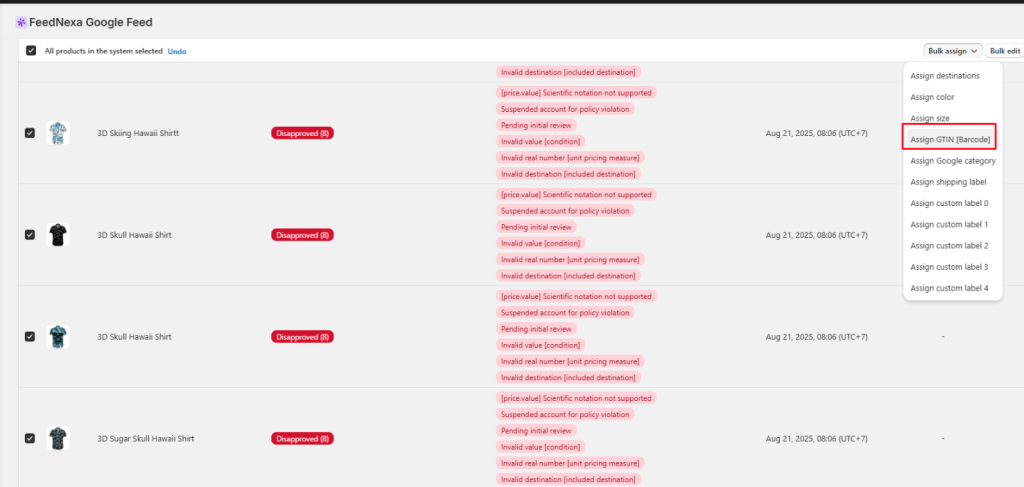Viewport: 1024px width, 487px height.
Task: Open the Bulk edit button
Action: pos(1004,51)
